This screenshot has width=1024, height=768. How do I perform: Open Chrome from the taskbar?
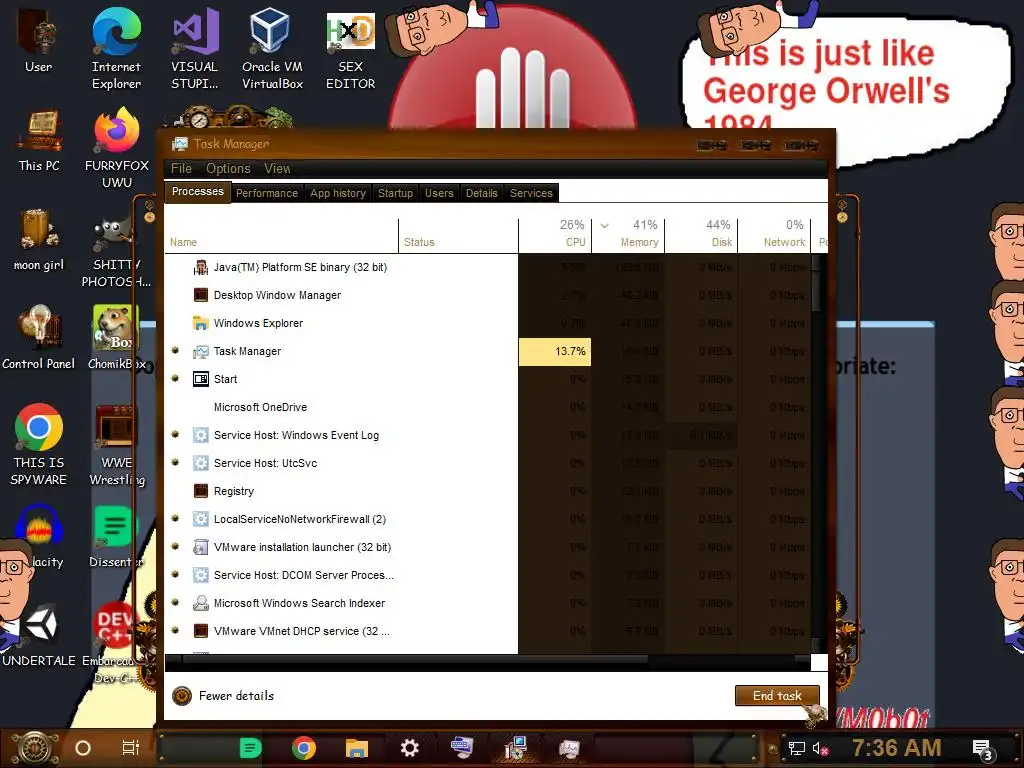[x=304, y=748]
